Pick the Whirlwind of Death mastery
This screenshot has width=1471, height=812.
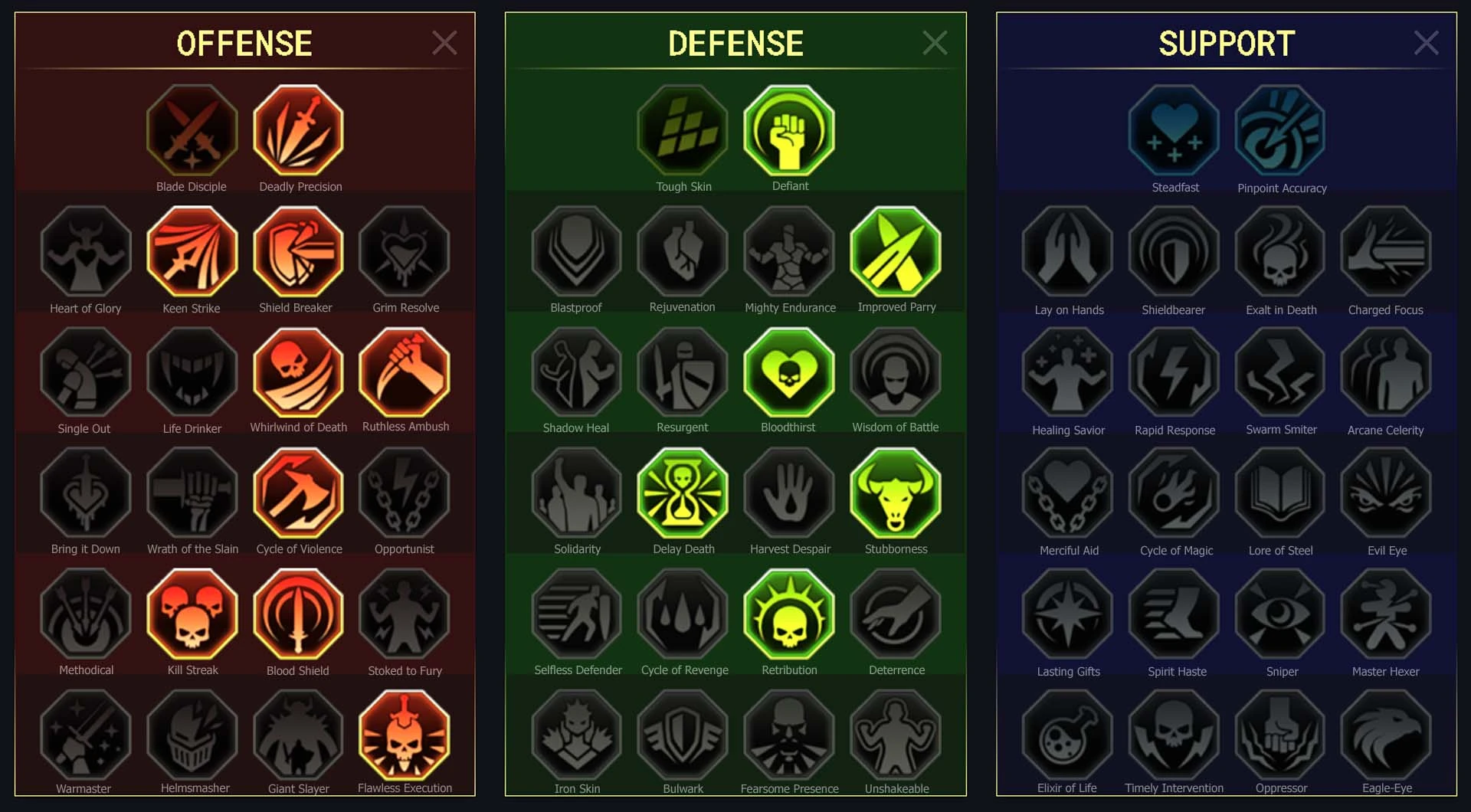tap(298, 372)
